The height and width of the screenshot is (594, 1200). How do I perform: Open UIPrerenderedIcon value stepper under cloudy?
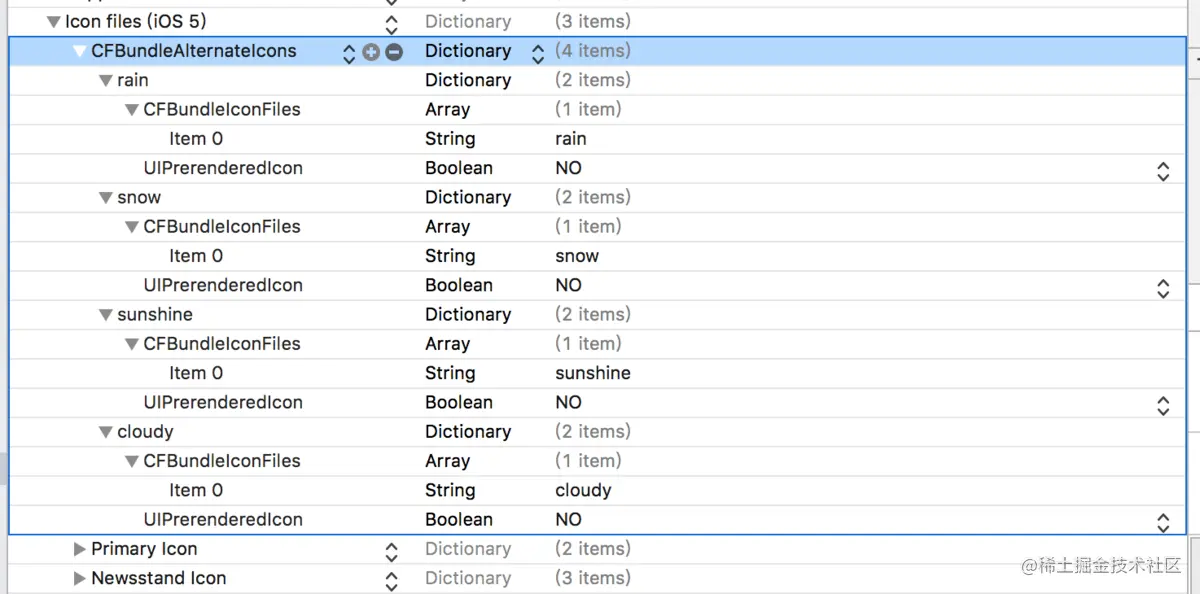(x=1163, y=521)
